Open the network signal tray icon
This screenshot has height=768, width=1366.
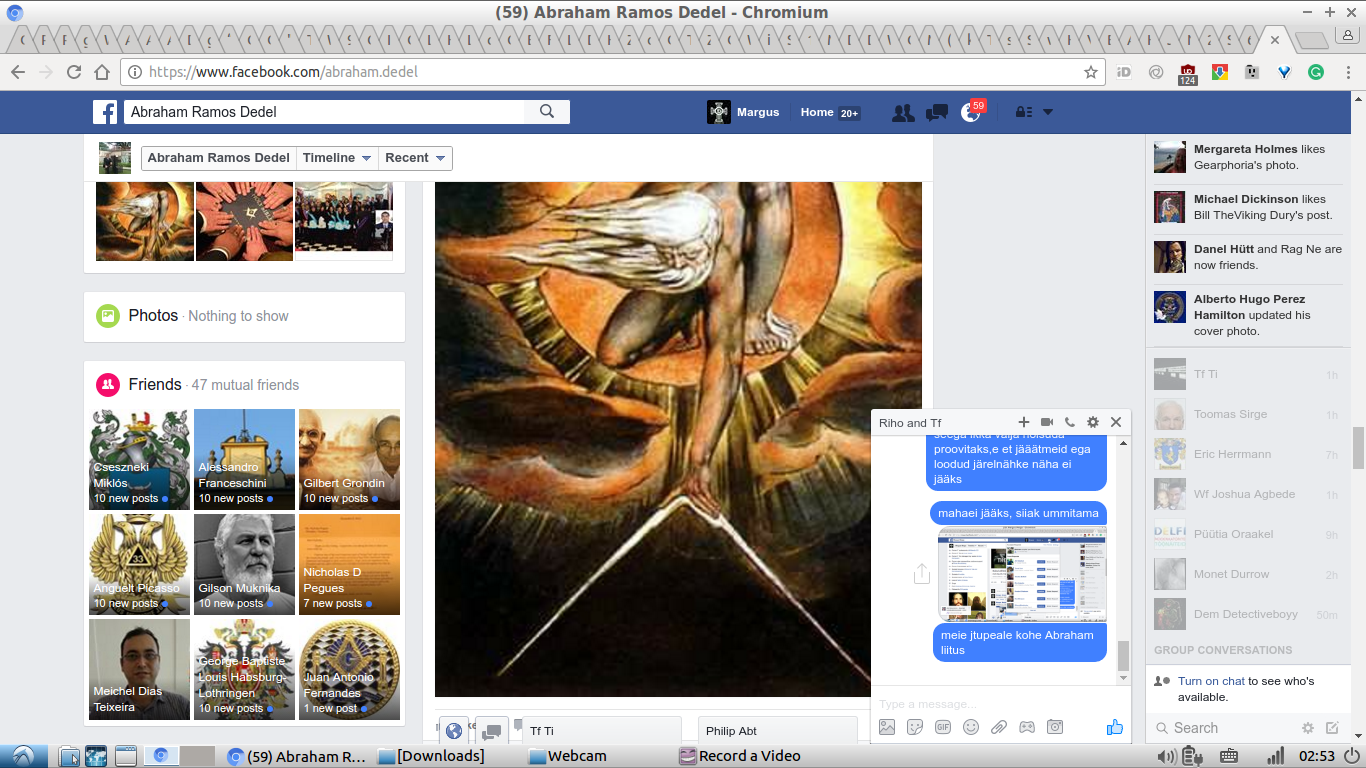pos(1276,756)
